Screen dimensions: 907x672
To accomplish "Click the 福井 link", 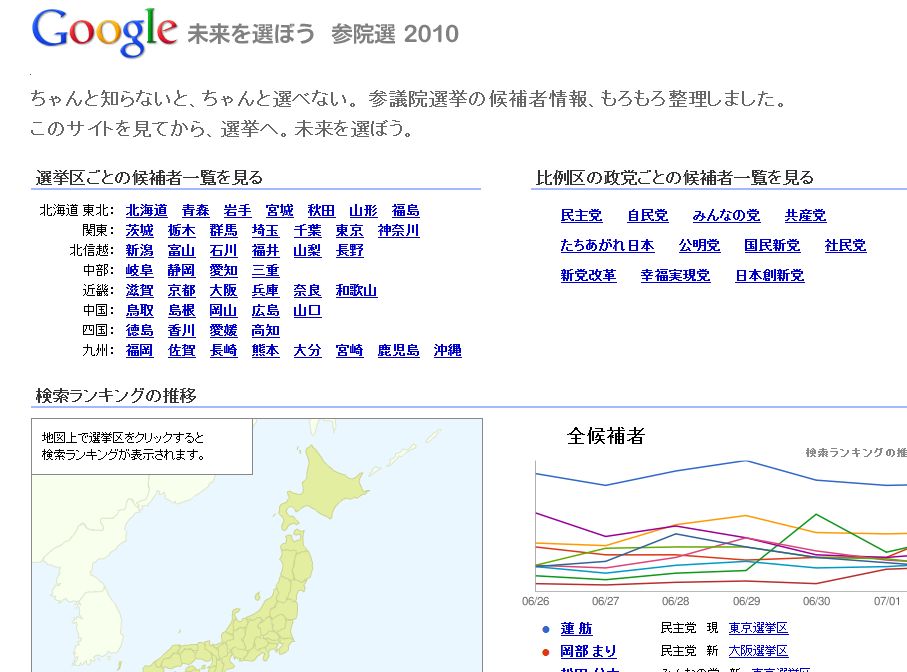I will pyautogui.click(x=266, y=250).
